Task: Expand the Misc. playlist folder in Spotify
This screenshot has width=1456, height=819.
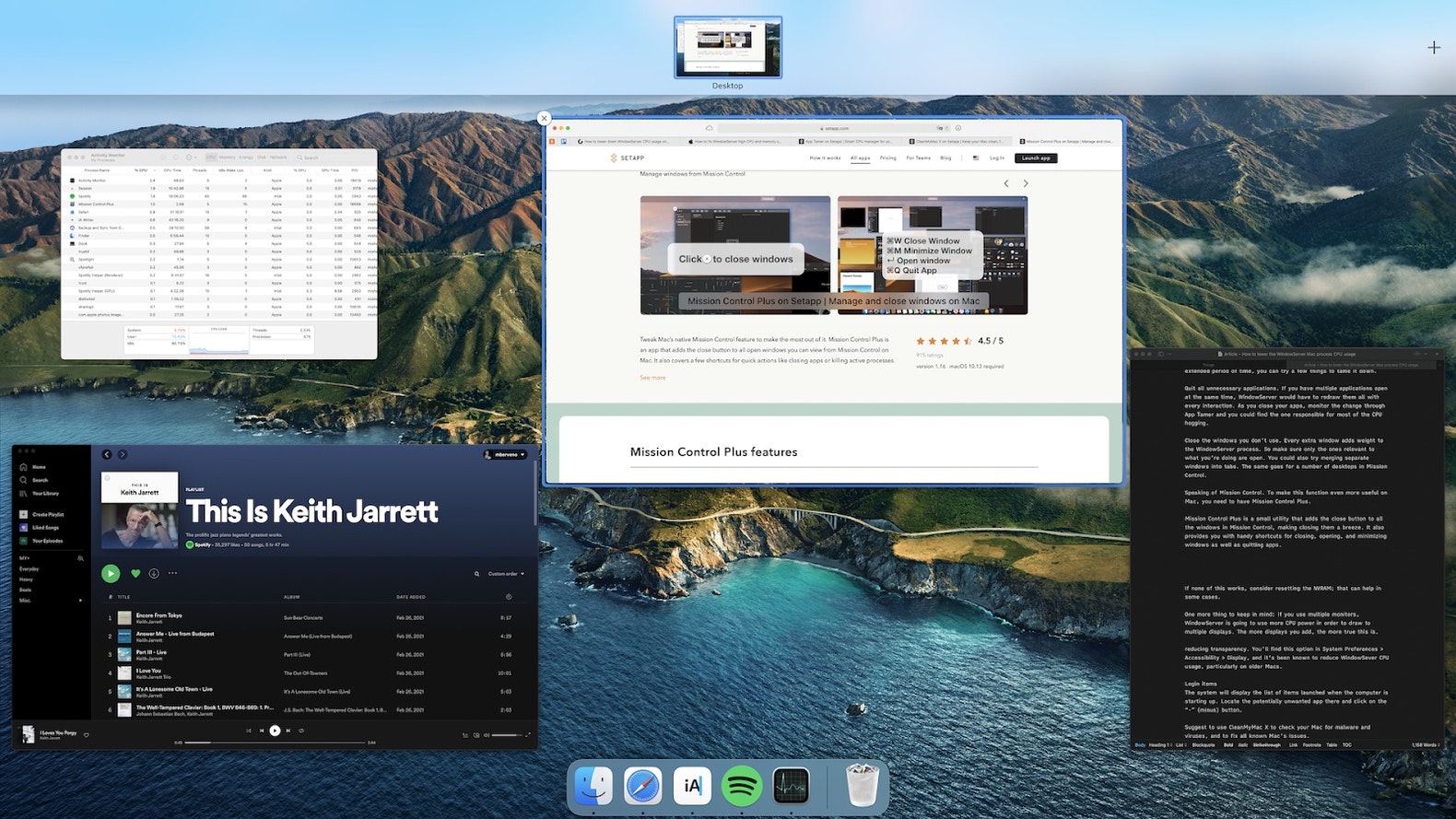Action: (80, 600)
